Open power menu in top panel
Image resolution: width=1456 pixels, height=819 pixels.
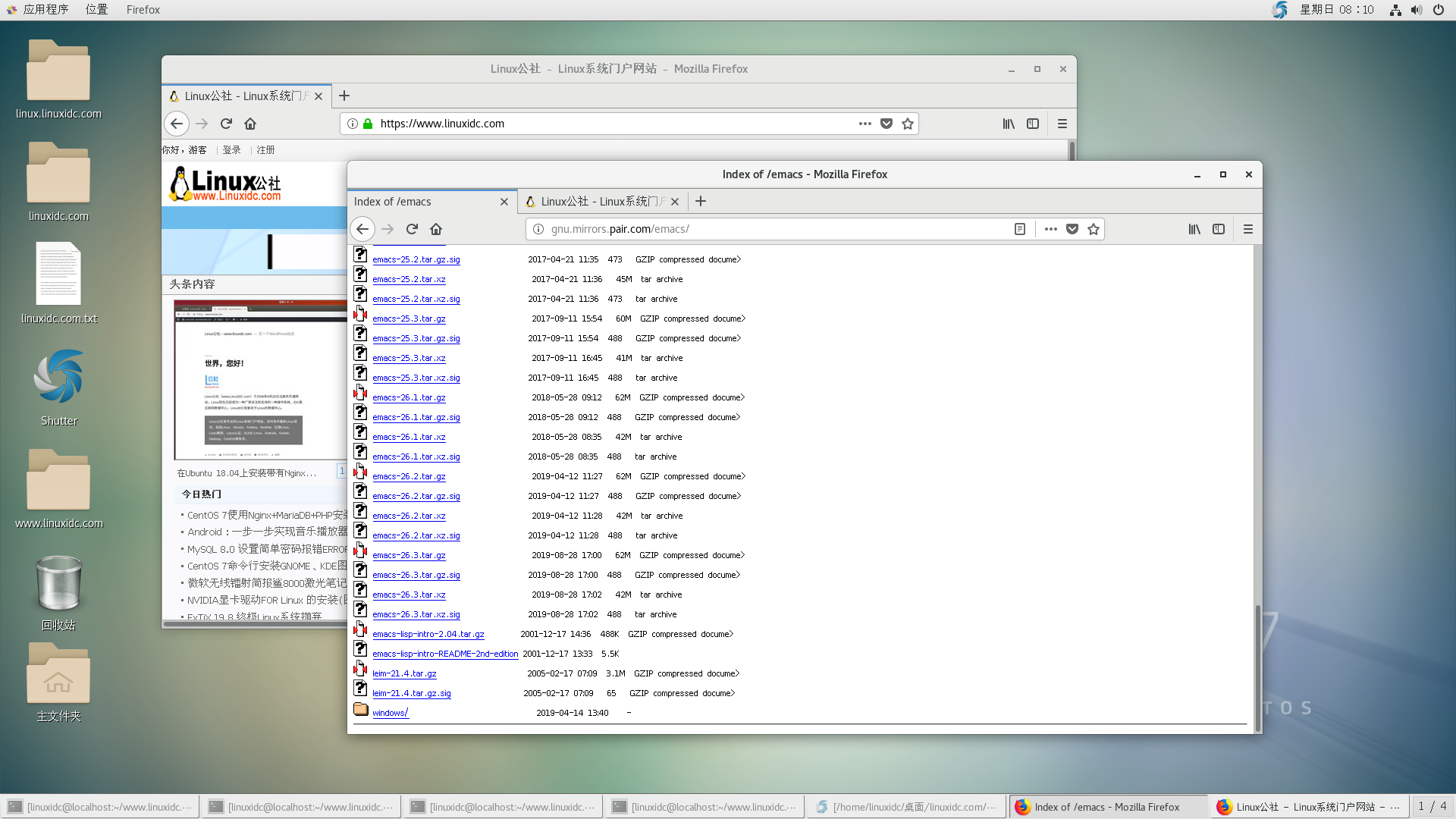(x=1439, y=10)
